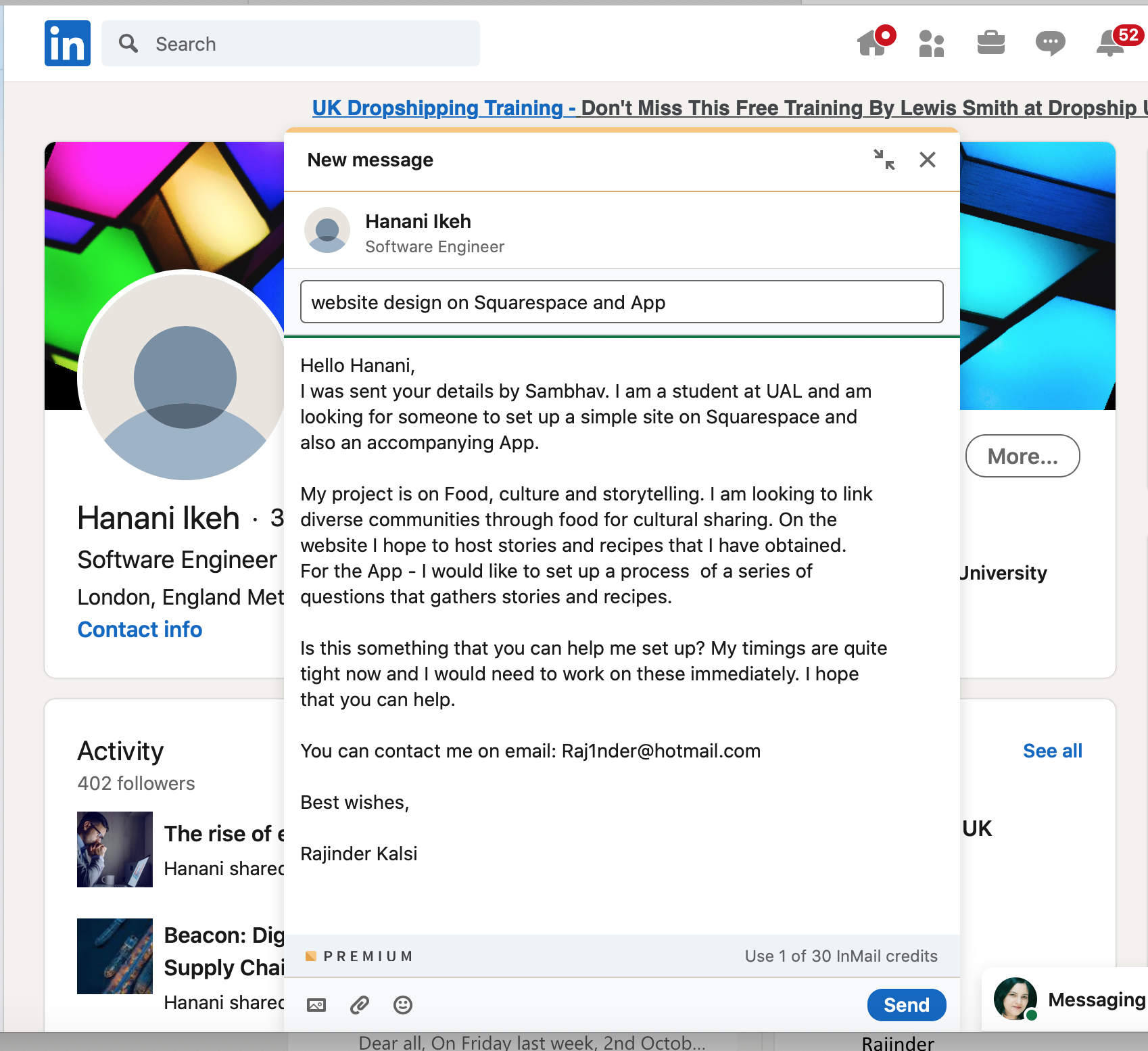Open the Messaging panel at bottom
The width and height of the screenshot is (1148, 1051).
coord(1065,1000)
